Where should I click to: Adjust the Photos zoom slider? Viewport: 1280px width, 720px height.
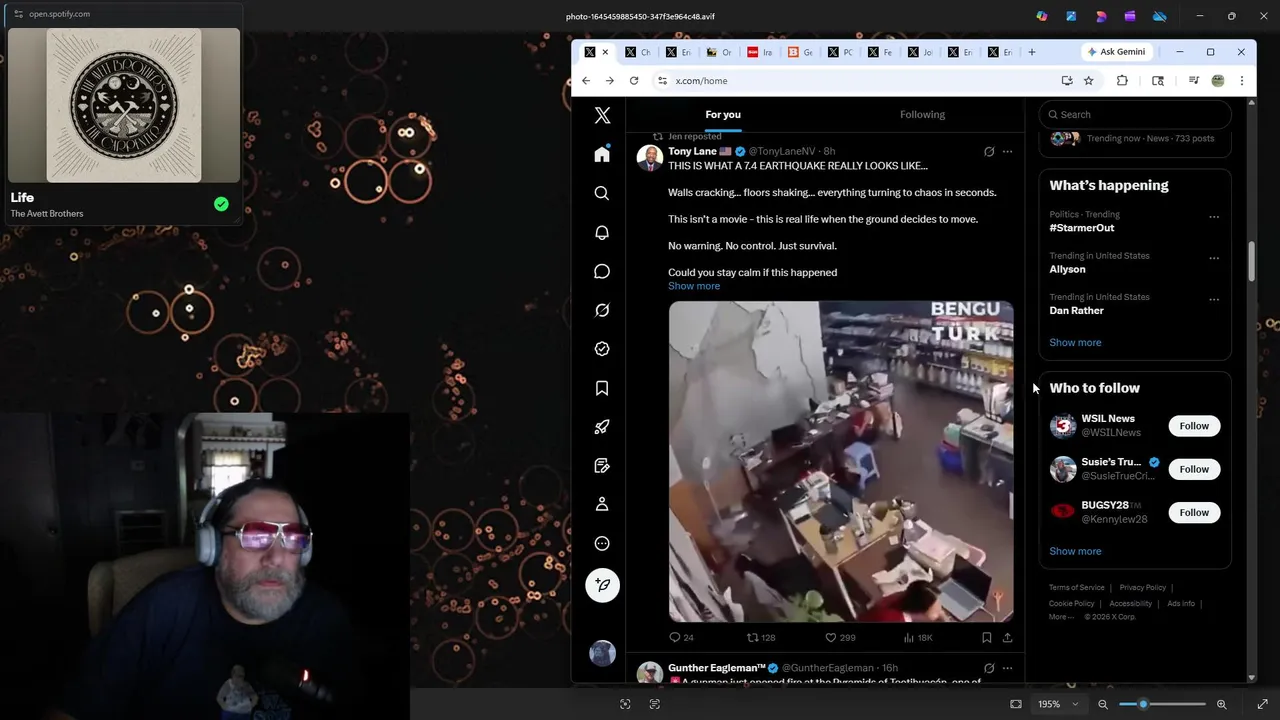[1162, 704]
